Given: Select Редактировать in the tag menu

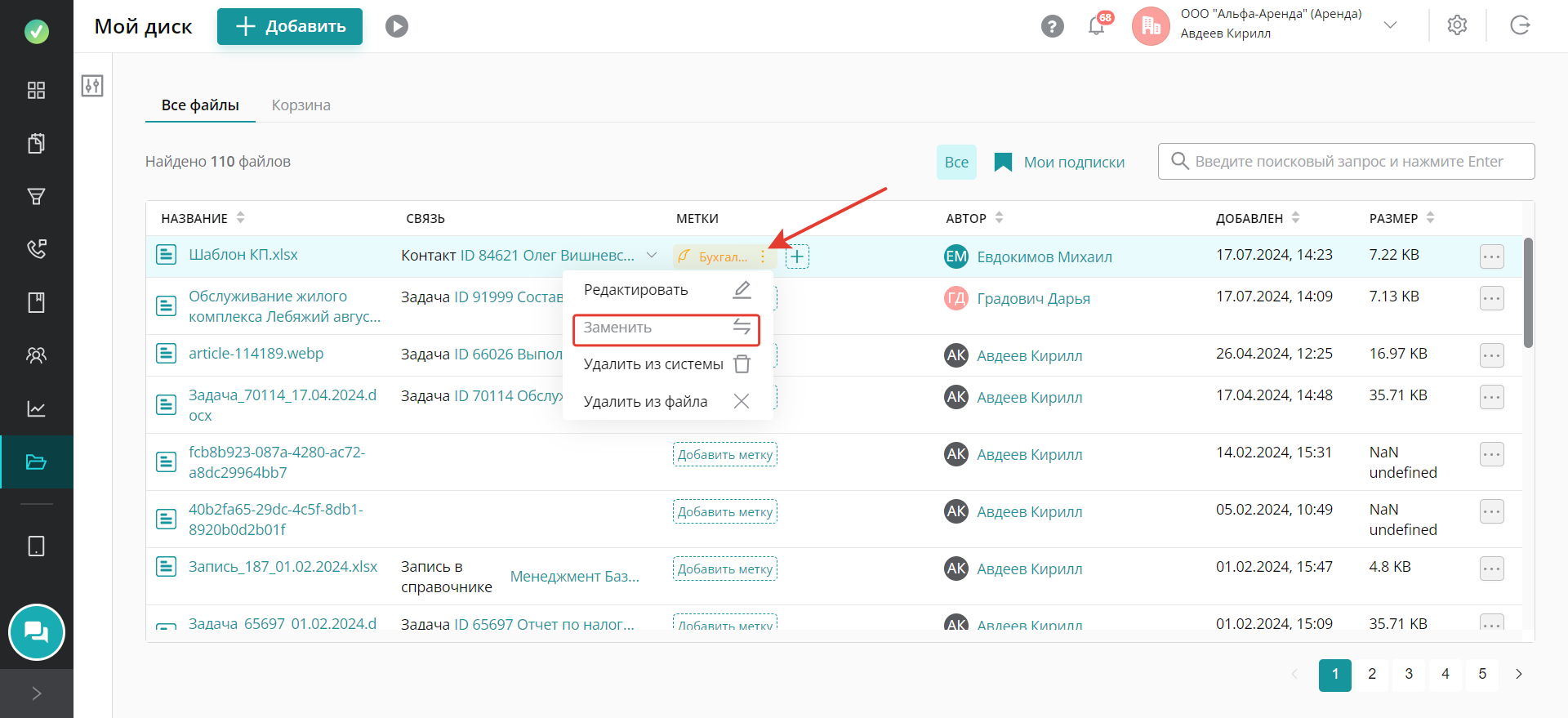Looking at the screenshot, I should click(x=668, y=290).
